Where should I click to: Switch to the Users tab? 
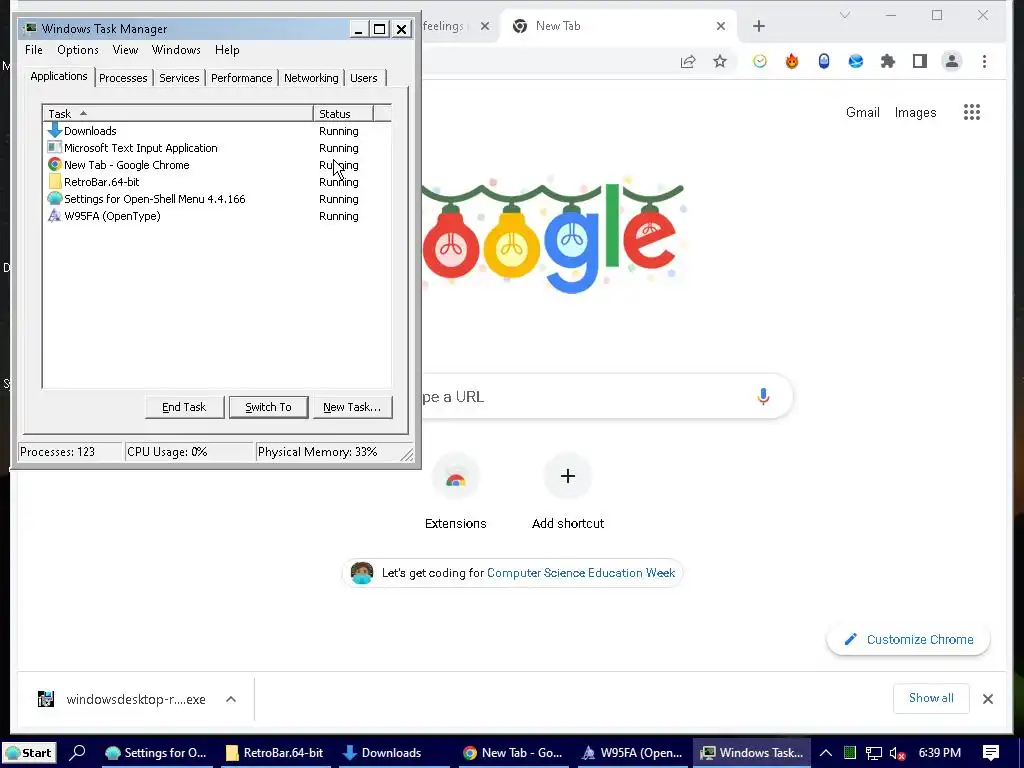point(364,78)
